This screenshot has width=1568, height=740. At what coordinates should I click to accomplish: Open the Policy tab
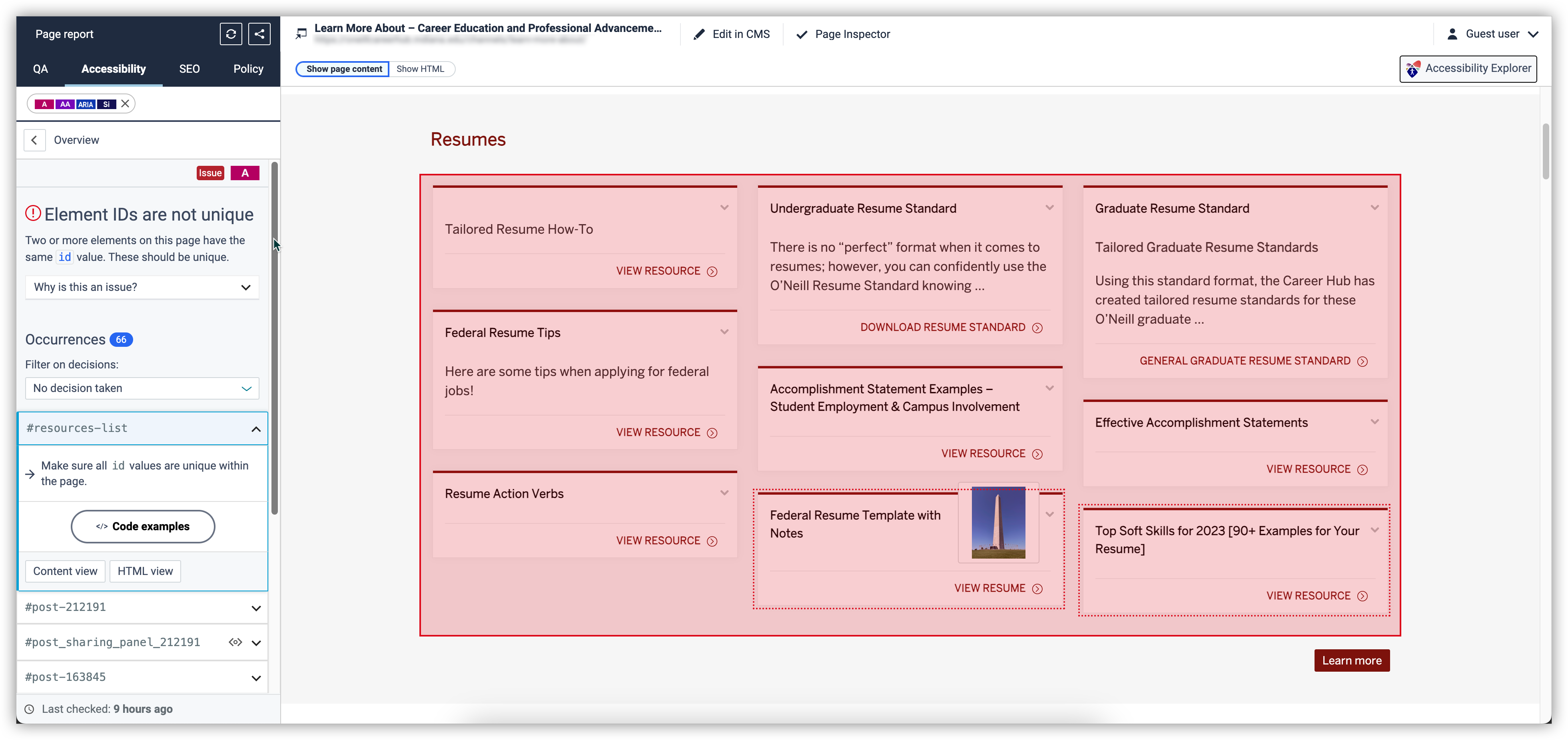pos(248,69)
